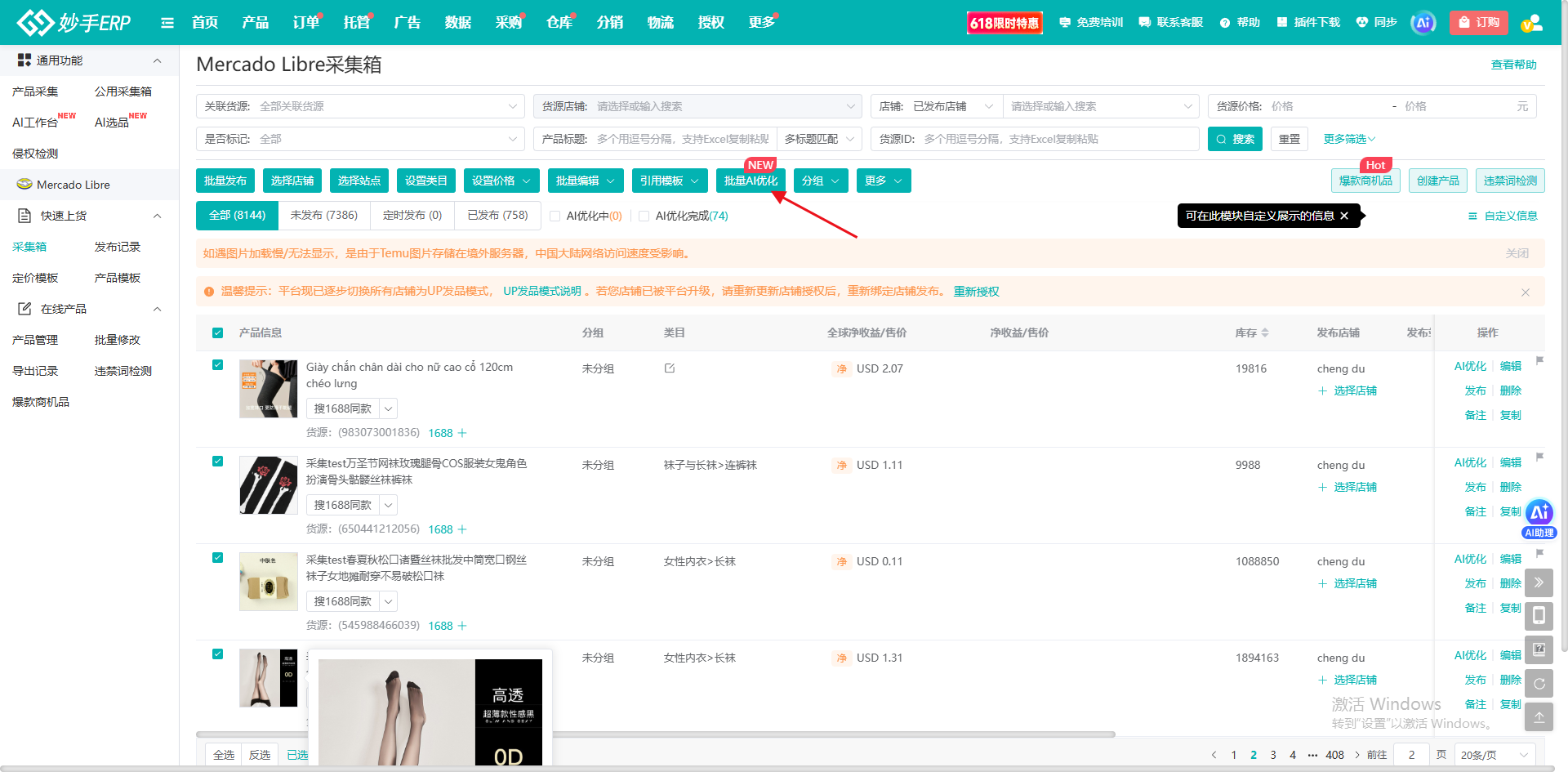Viewport: 1568px width, 772px height.
Task: Click plus icon next to 1688 source 983073001836
Action: [462, 433]
